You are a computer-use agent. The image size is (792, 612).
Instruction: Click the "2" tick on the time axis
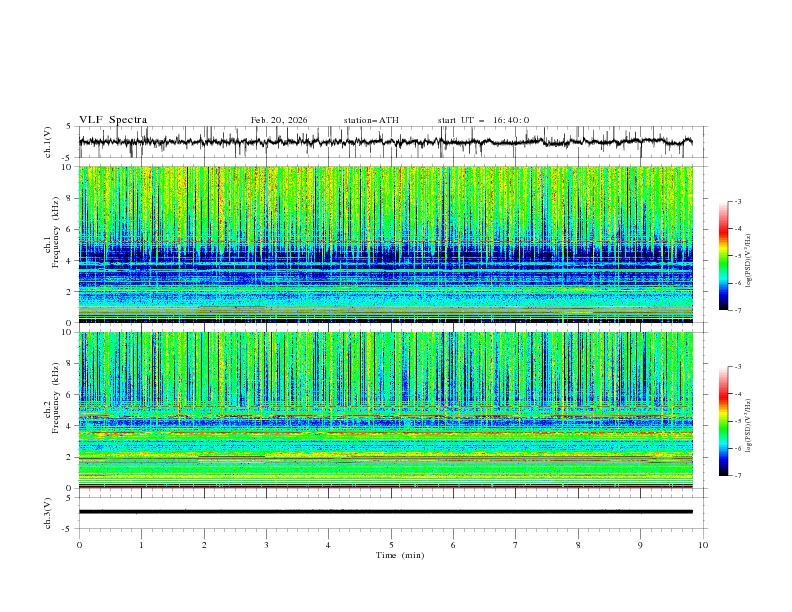[204, 545]
